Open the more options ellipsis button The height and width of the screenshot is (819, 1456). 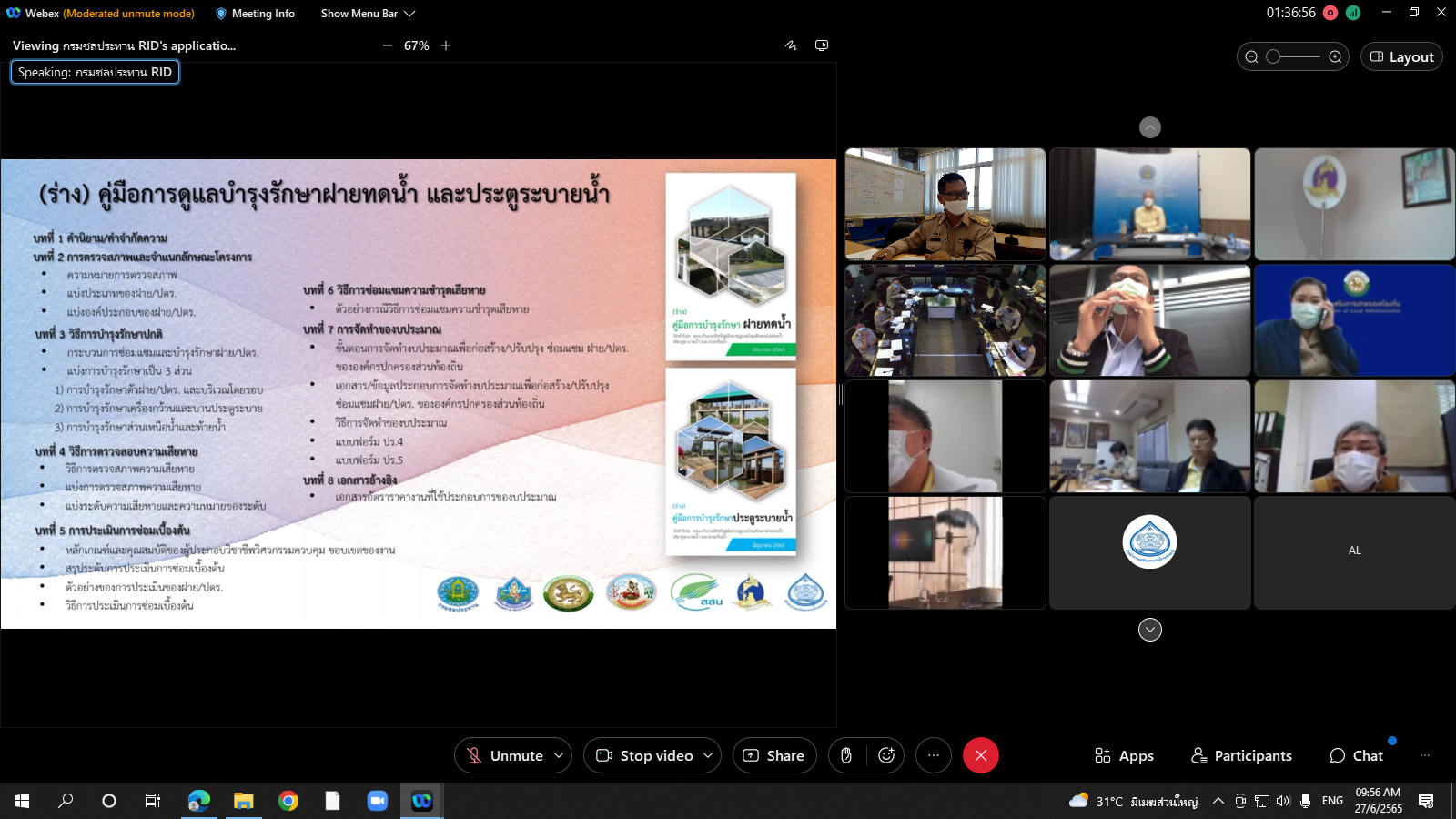pos(933,755)
